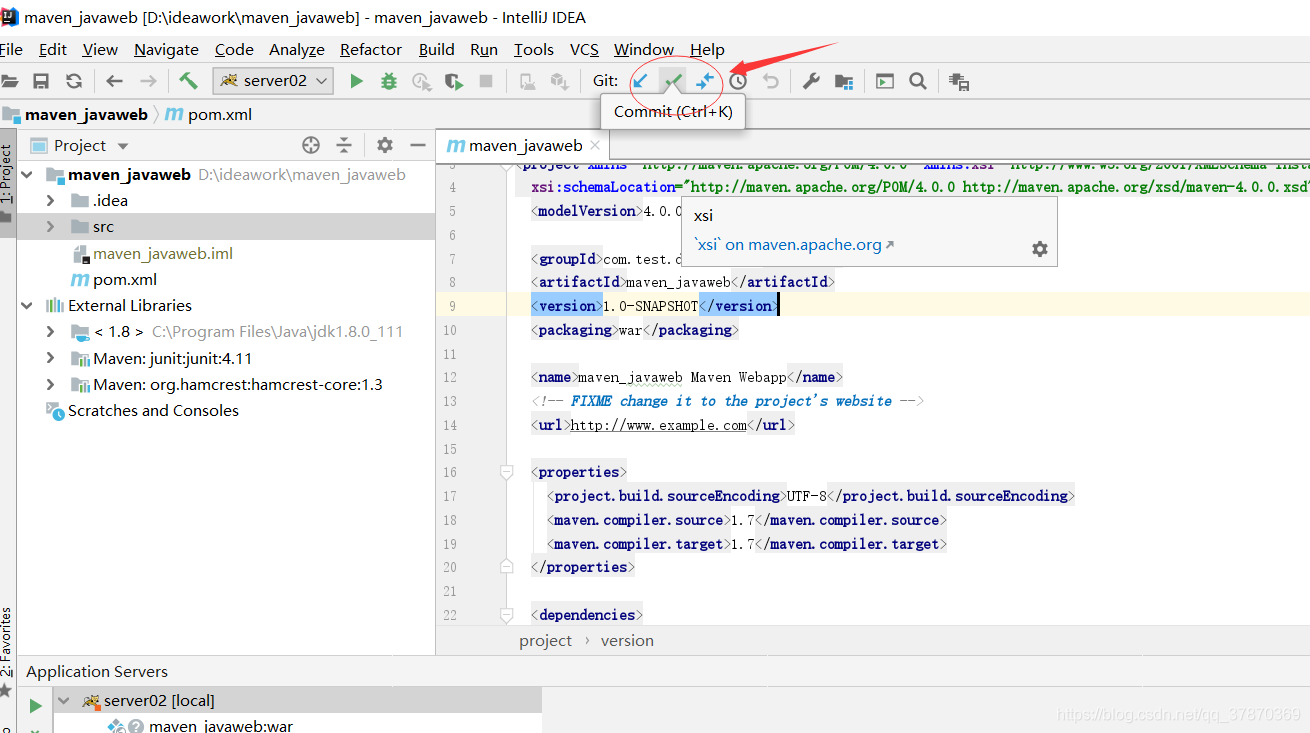The width and height of the screenshot is (1310, 733).
Task: Open Project Structure toolbar icon
Action: (844, 81)
